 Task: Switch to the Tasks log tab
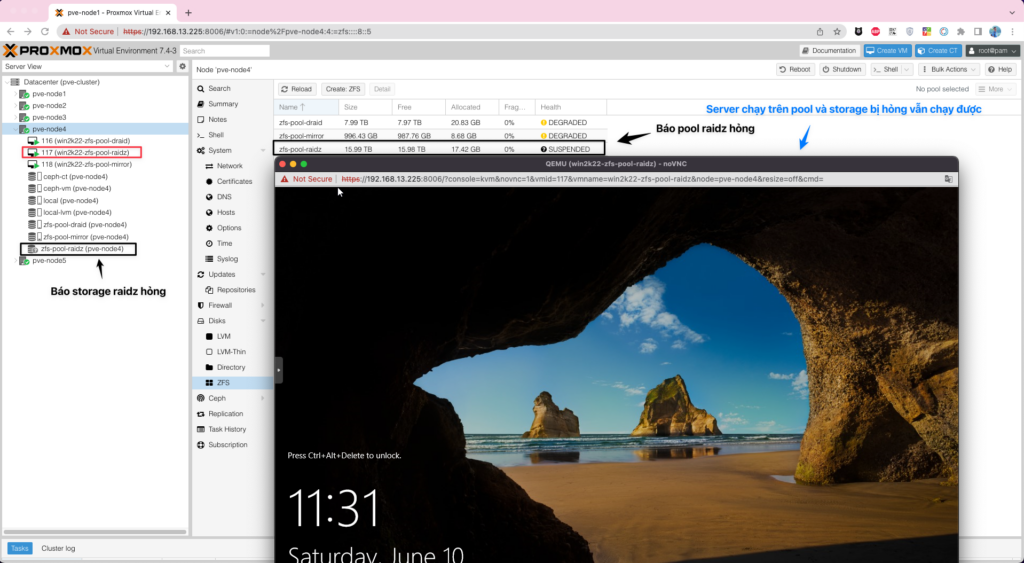pyautogui.click(x=20, y=549)
